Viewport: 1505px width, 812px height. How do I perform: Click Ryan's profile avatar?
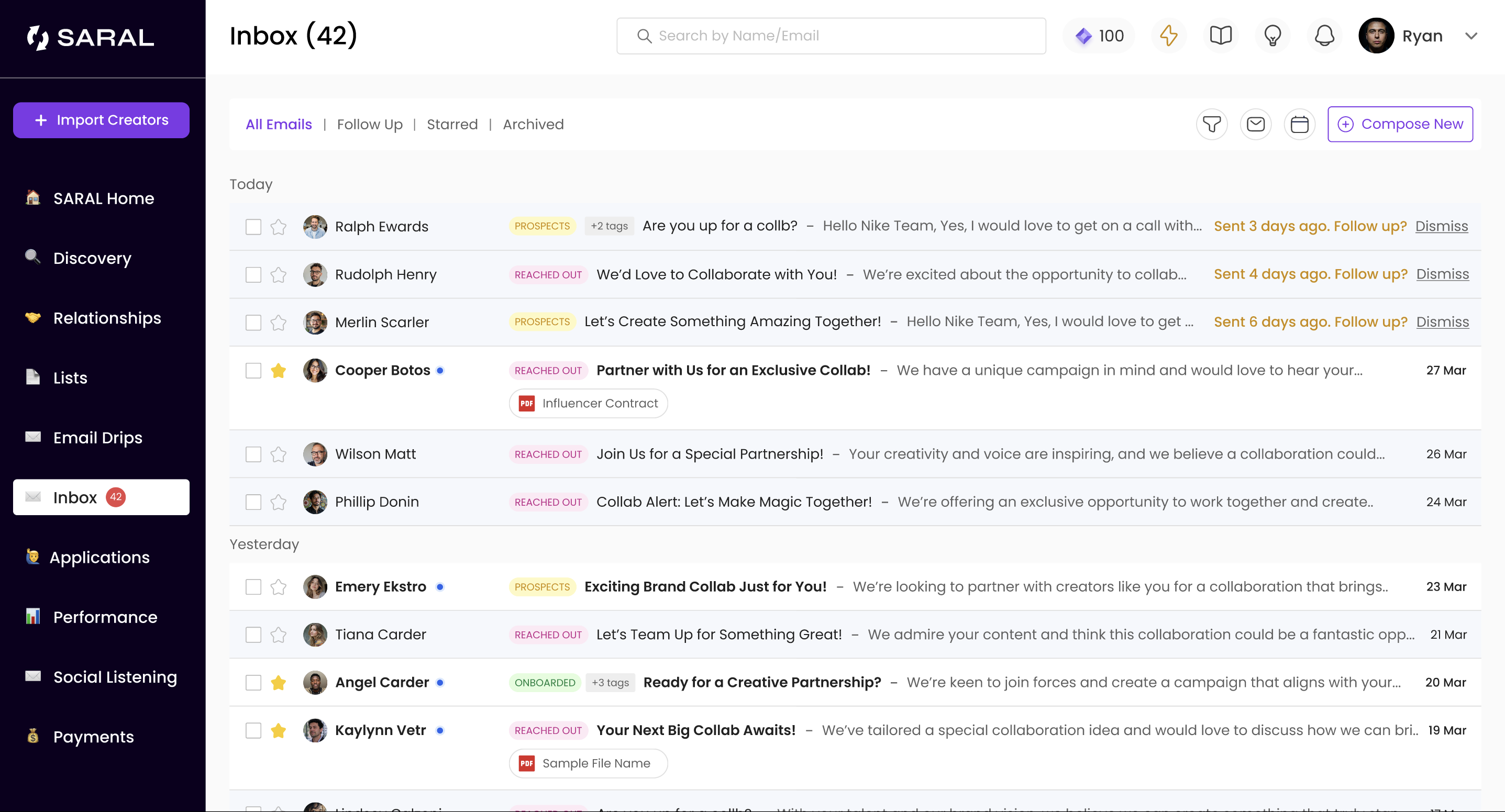pos(1376,36)
